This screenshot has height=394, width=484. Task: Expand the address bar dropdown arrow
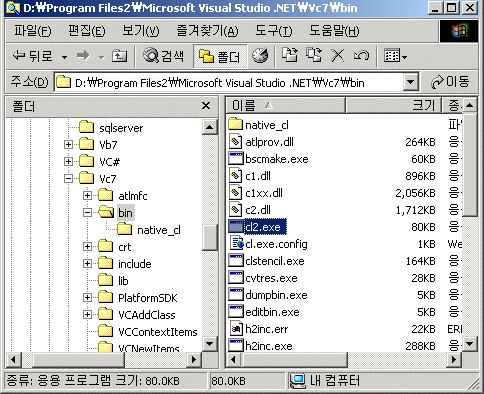[x=411, y=82]
